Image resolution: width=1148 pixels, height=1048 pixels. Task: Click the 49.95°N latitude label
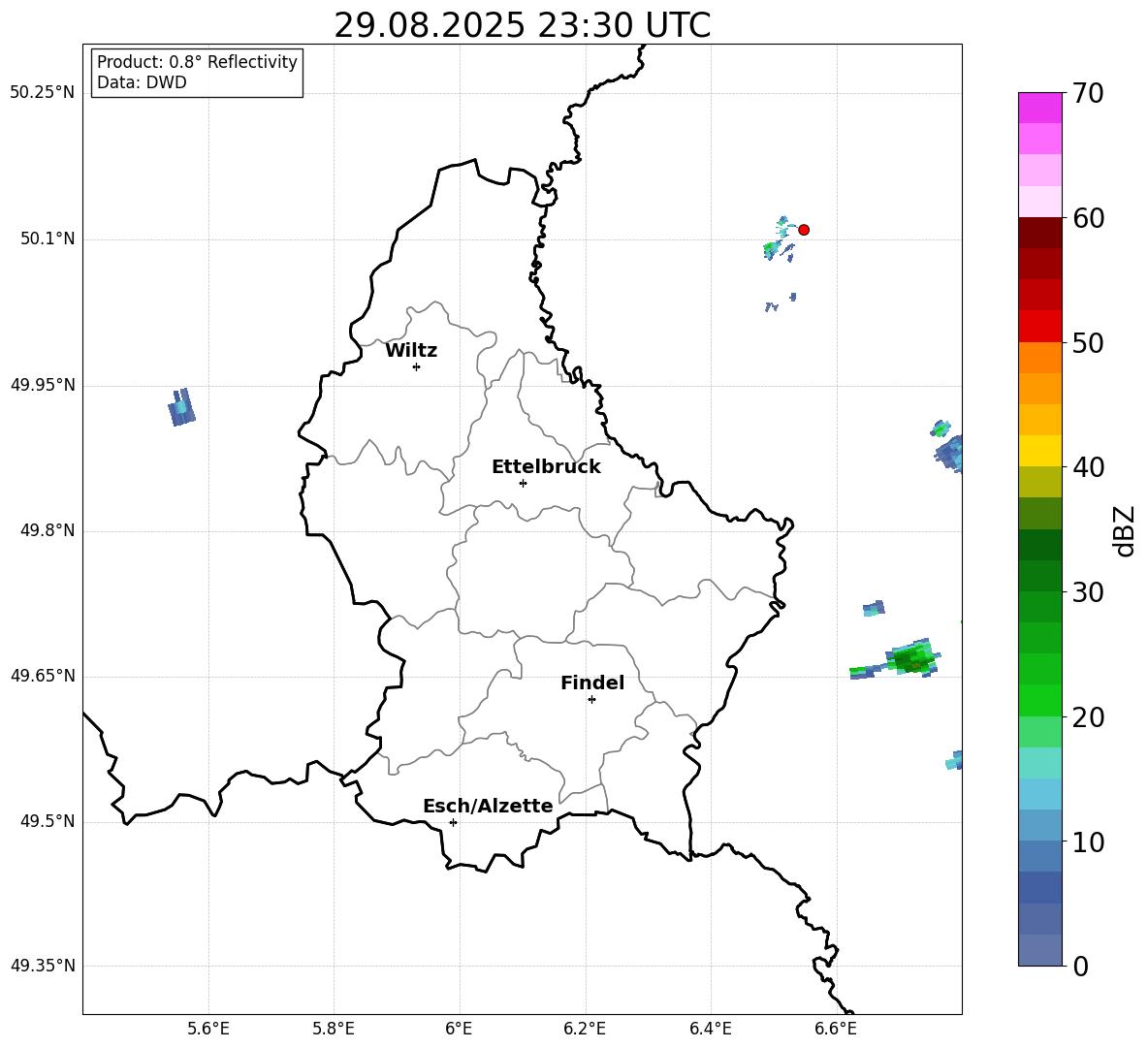pyautogui.click(x=43, y=385)
